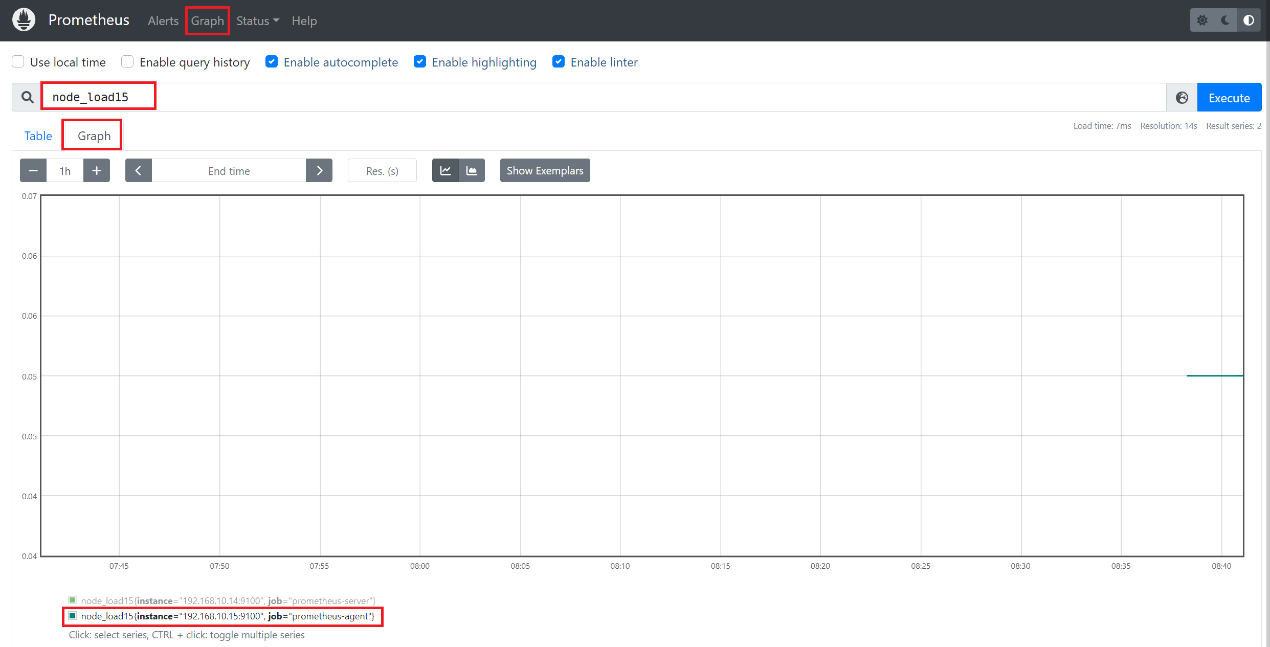Viewport: 1270px width, 647px height.
Task: Select the stacked chart display icon
Action: (471, 171)
